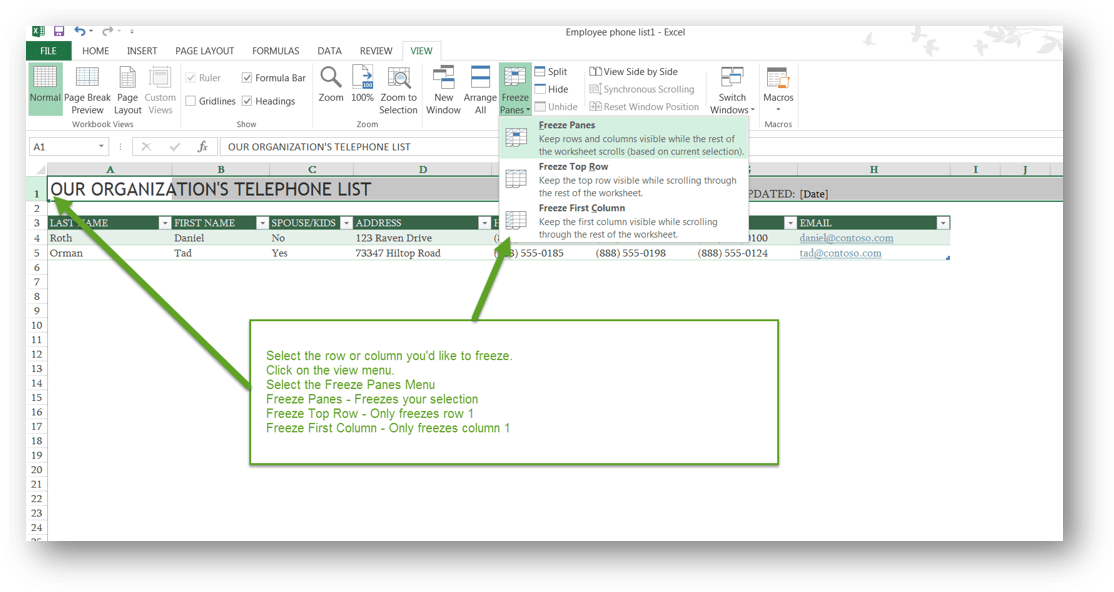This screenshot has height=592, width=1114.
Task: Click the Save icon in quick access toolbar
Action: tap(59, 32)
